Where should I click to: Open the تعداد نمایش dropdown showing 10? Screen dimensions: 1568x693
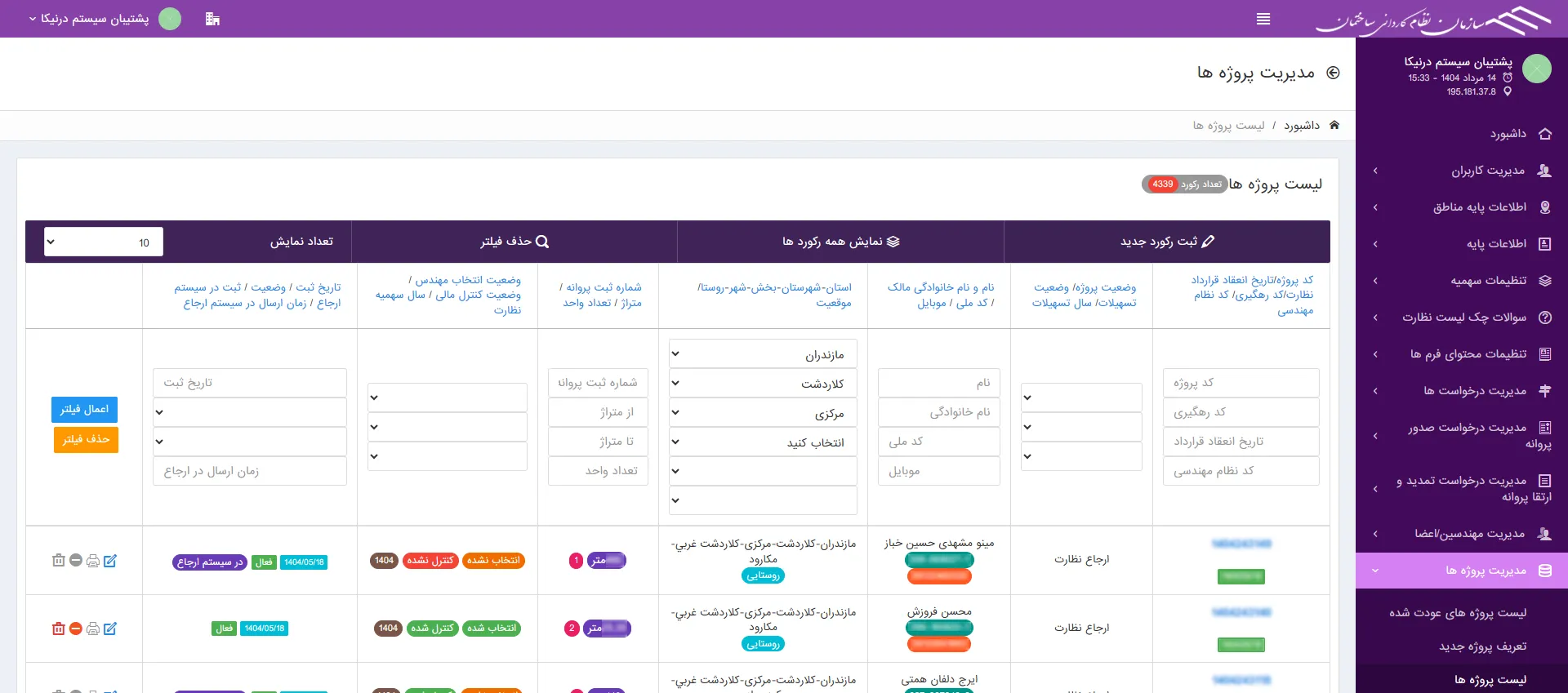[x=103, y=242]
